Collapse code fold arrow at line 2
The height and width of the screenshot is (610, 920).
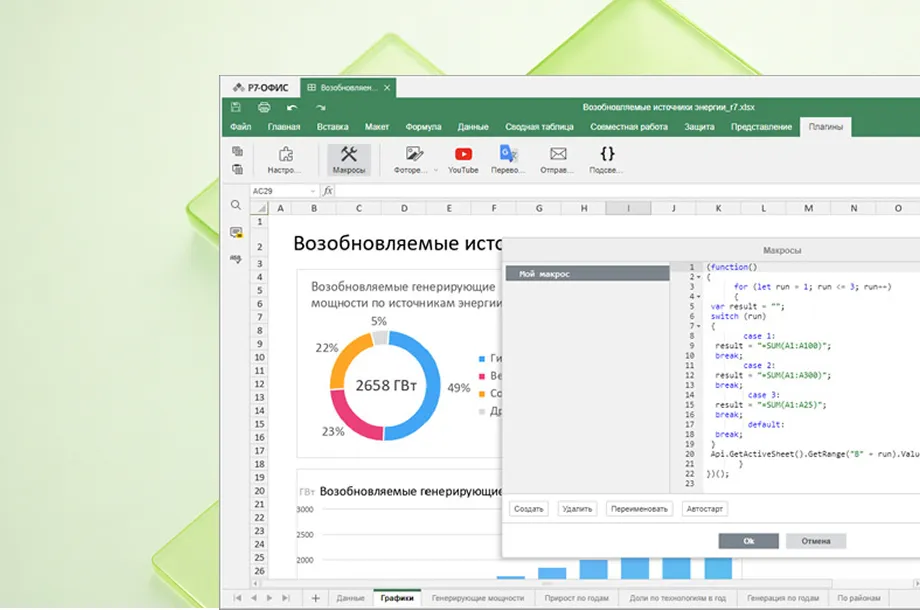[699, 277]
